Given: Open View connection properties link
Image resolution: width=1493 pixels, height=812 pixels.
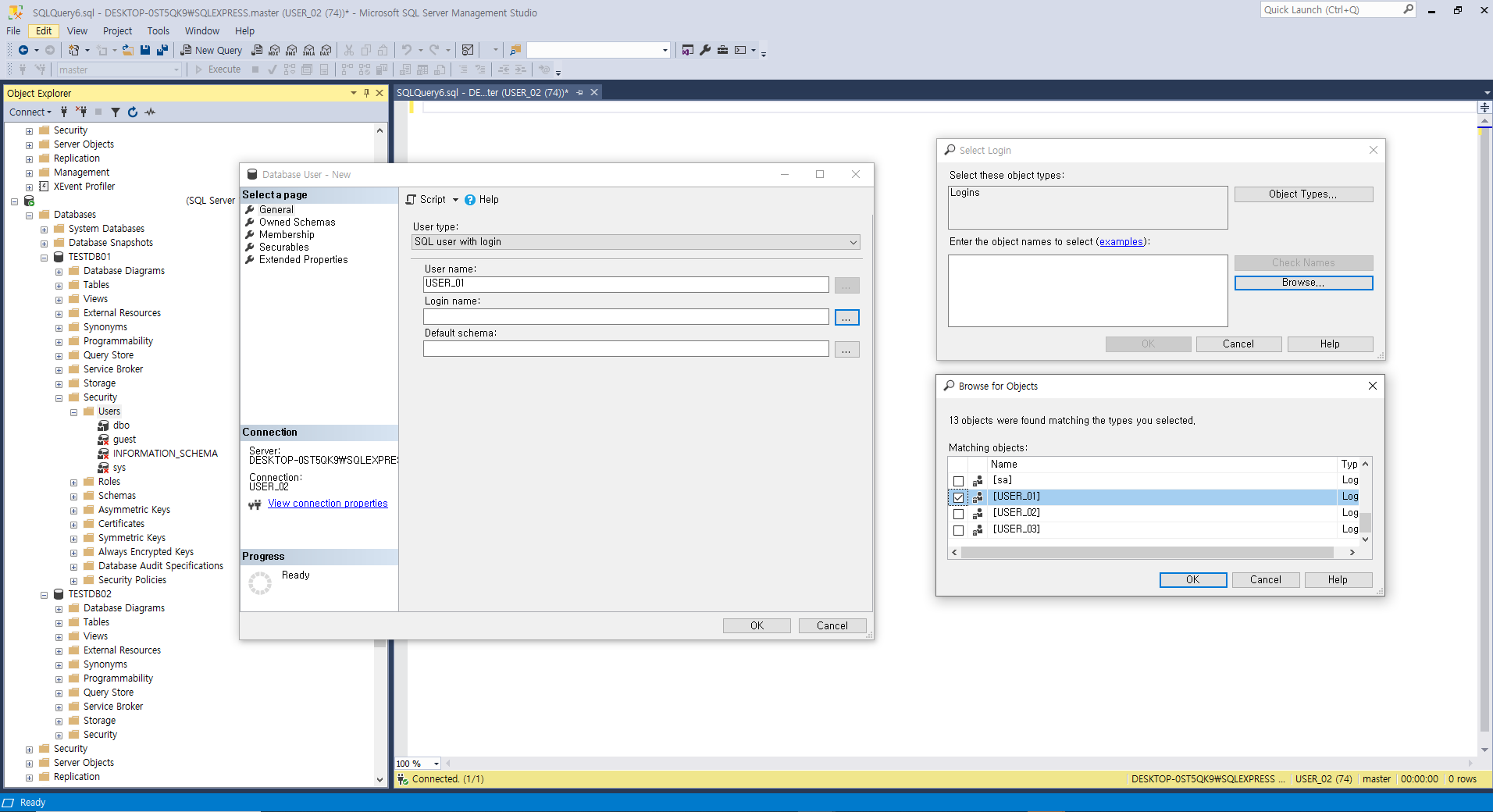Looking at the screenshot, I should coord(328,504).
